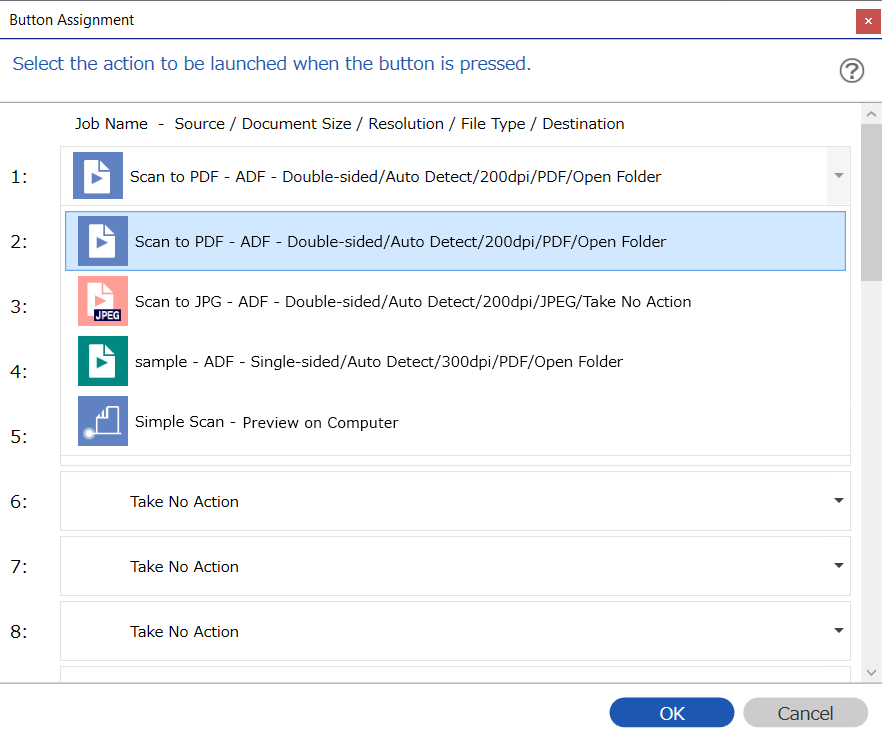This screenshot has width=882, height=741.
Task: Open the help question mark icon
Action: (x=852, y=71)
